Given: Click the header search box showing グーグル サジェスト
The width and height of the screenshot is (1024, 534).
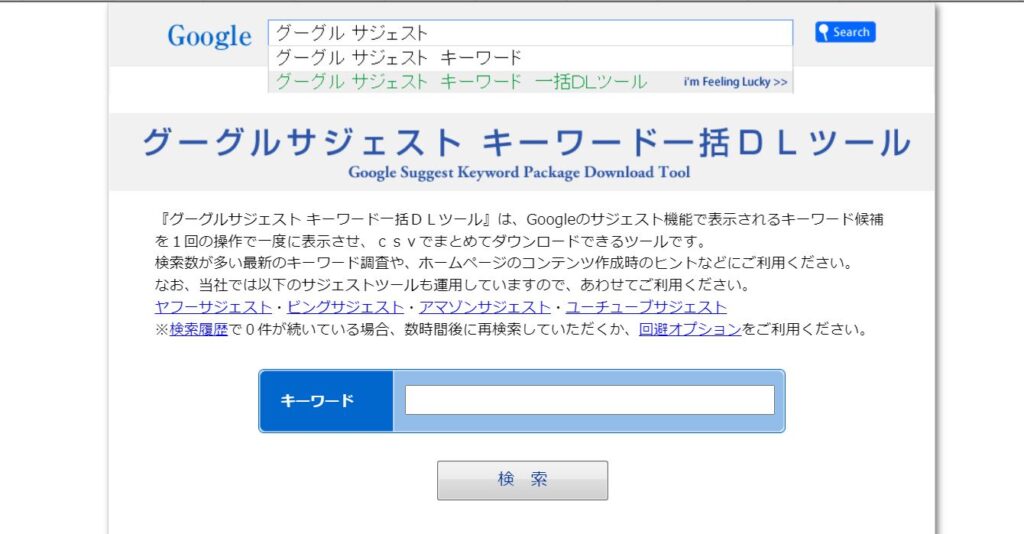Looking at the screenshot, I should coord(530,33).
